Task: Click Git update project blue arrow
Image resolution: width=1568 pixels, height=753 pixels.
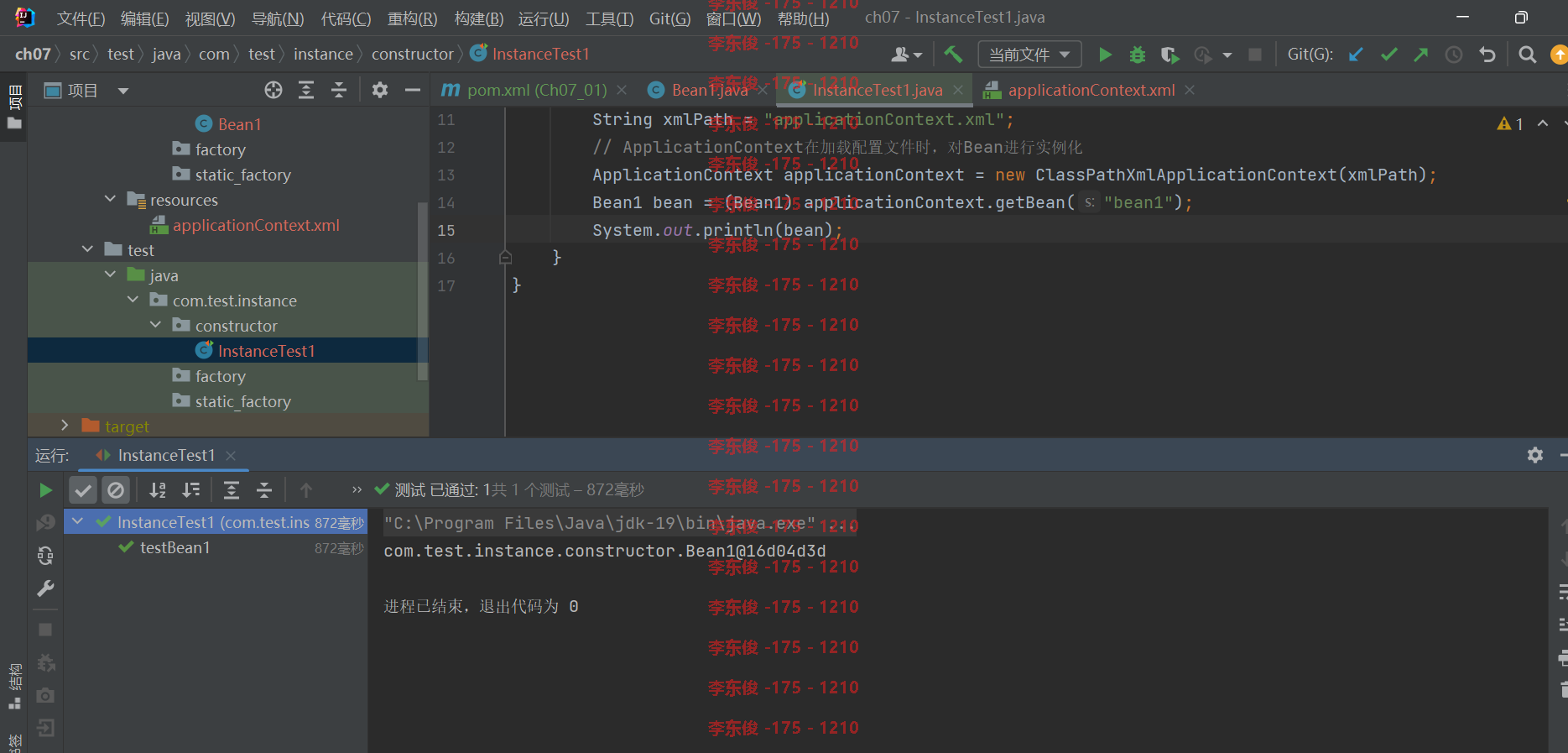Action: pyautogui.click(x=1356, y=55)
